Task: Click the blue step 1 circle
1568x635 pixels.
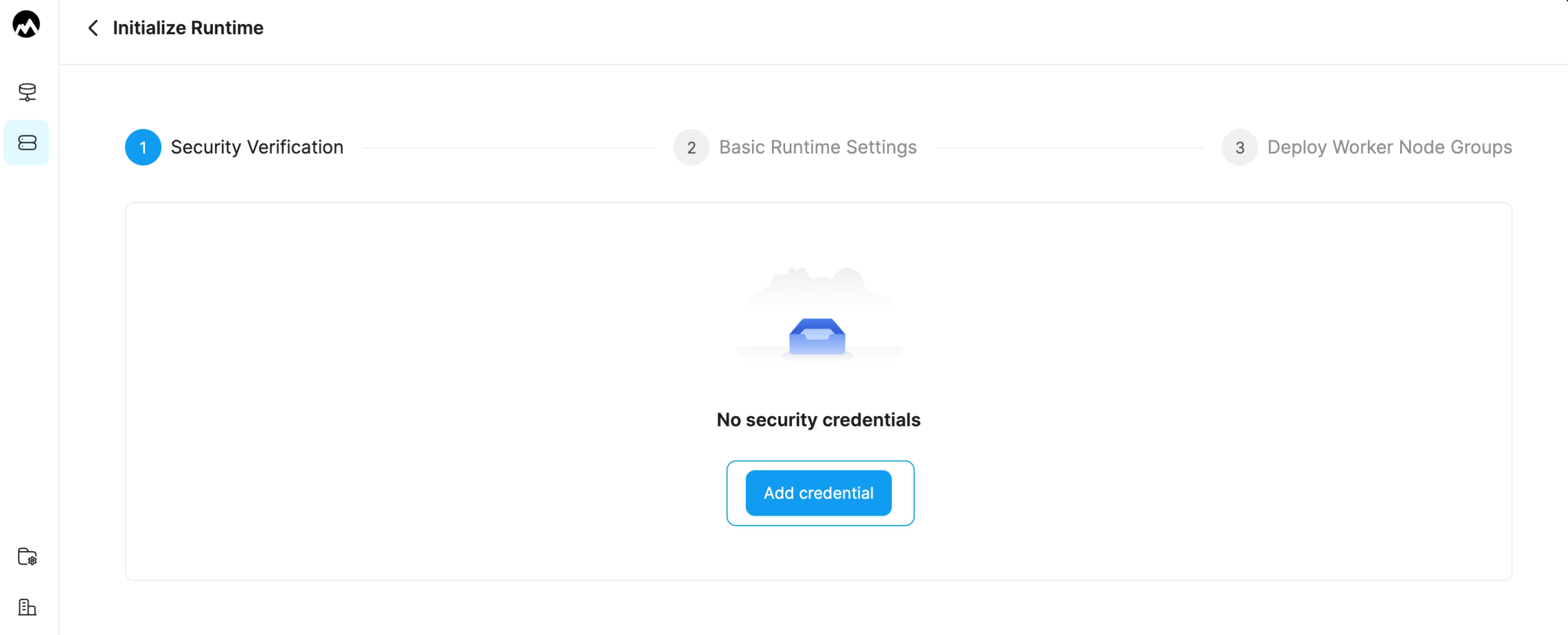Action: click(x=143, y=147)
